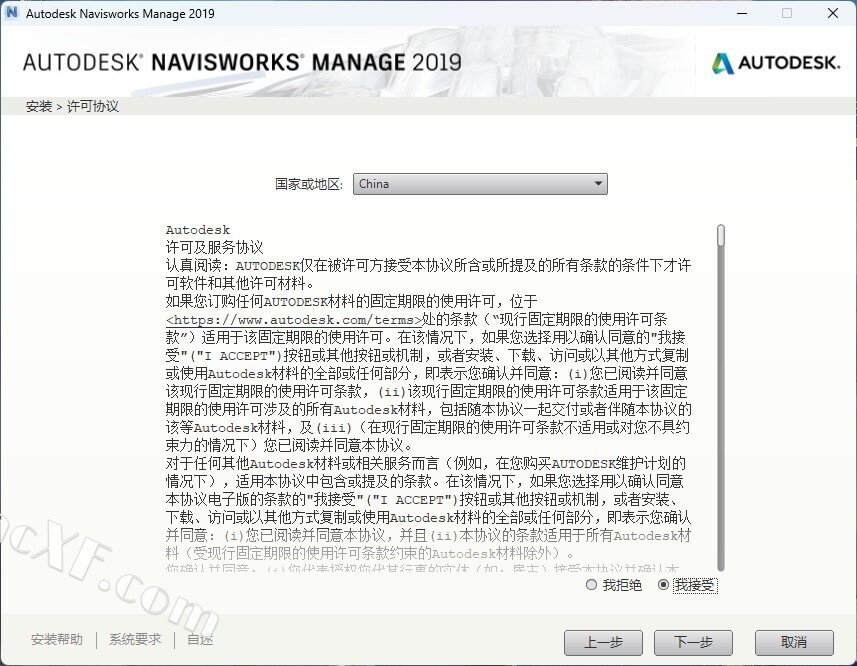Select the 我接受 (I Accept) radio button
Image resolution: width=857 pixels, height=666 pixels.
click(664, 585)
